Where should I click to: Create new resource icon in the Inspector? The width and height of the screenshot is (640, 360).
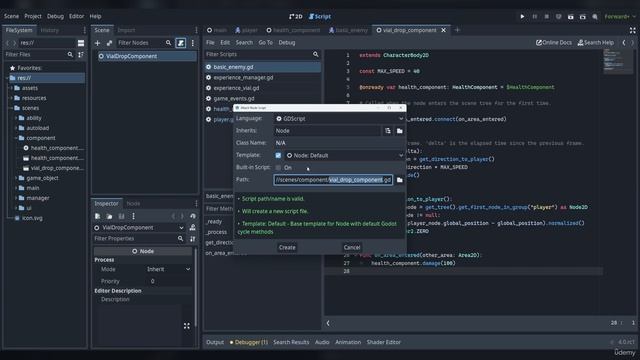coord(98,216)
